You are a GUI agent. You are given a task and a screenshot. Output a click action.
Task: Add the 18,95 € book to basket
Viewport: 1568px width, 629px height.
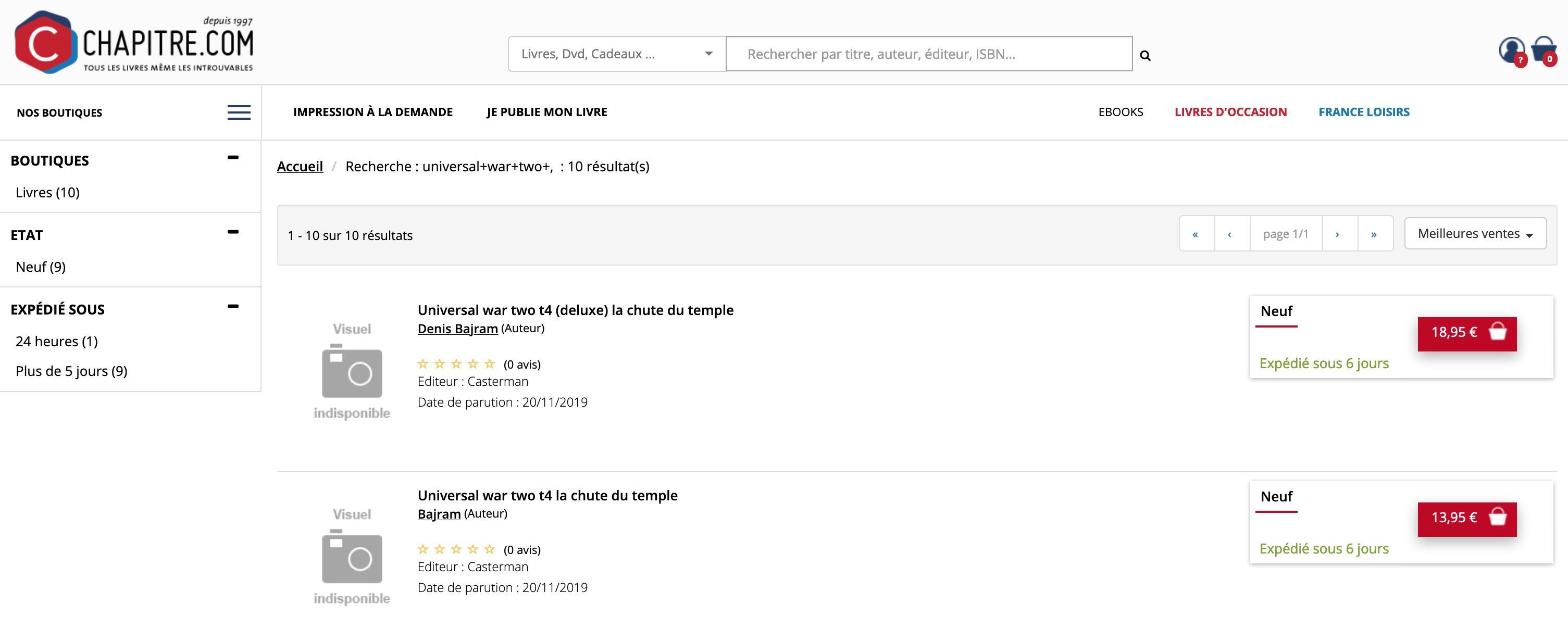coord(1466,333)
